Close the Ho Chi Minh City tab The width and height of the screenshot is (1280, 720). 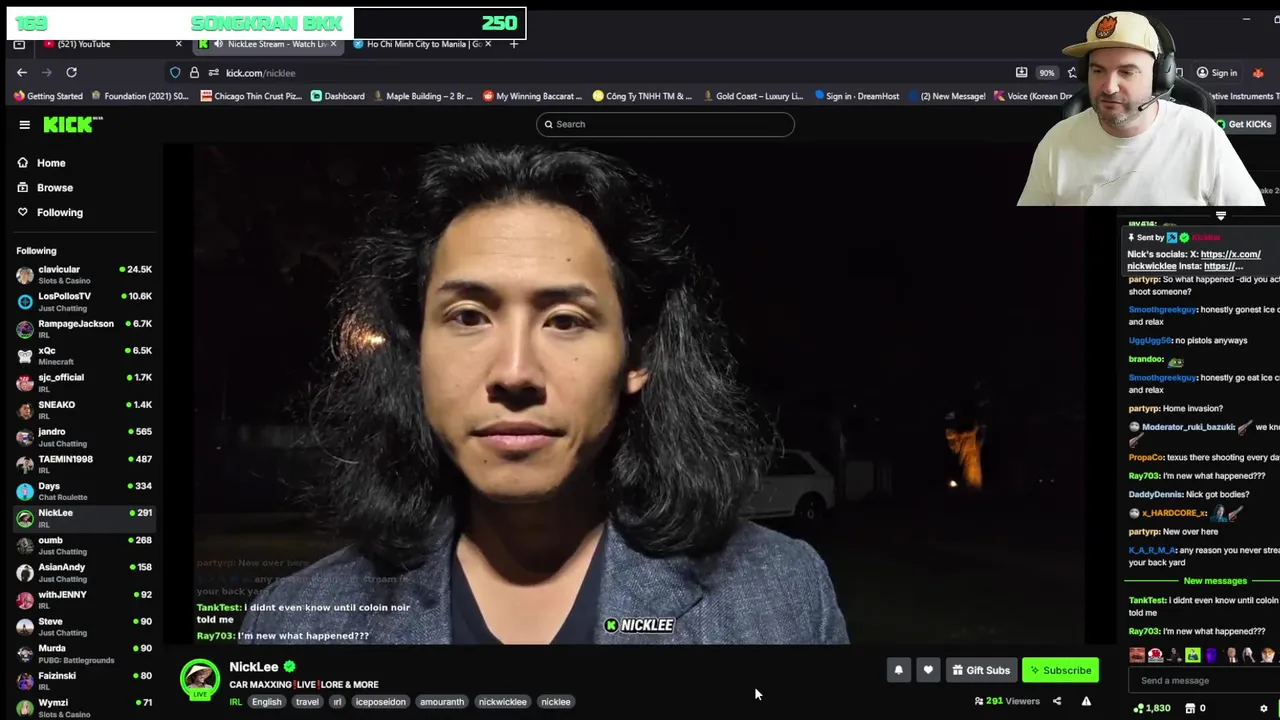488,44
